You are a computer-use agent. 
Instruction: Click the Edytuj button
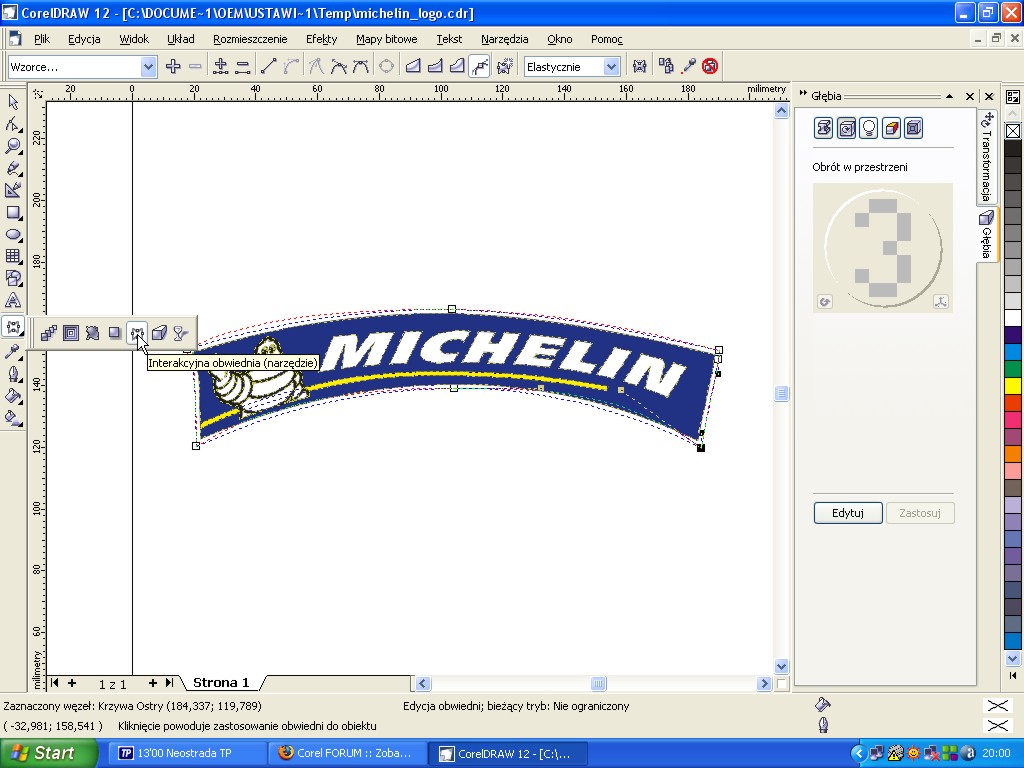pos(847,513)
